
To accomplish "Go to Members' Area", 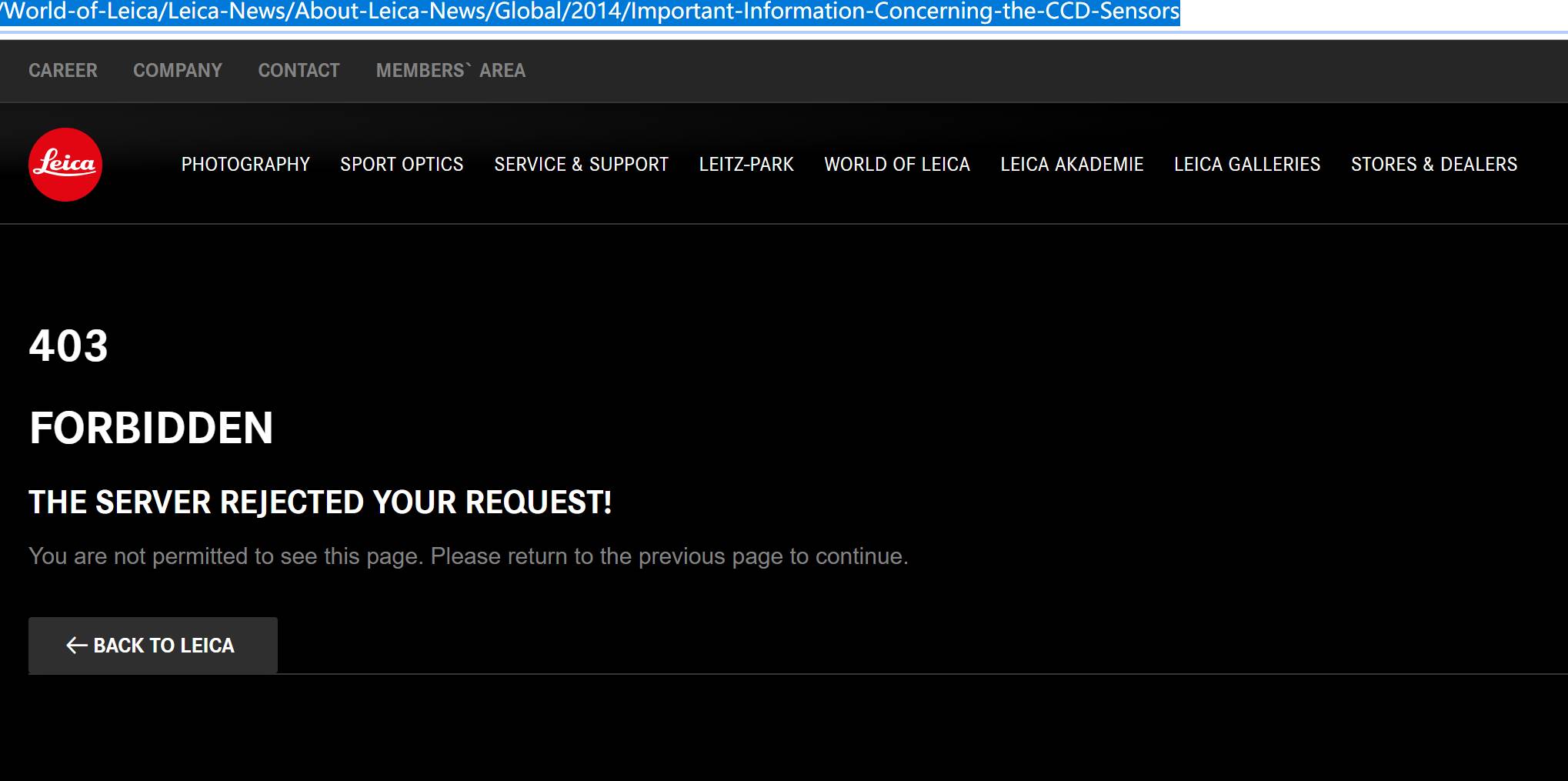I will point(451,71).
